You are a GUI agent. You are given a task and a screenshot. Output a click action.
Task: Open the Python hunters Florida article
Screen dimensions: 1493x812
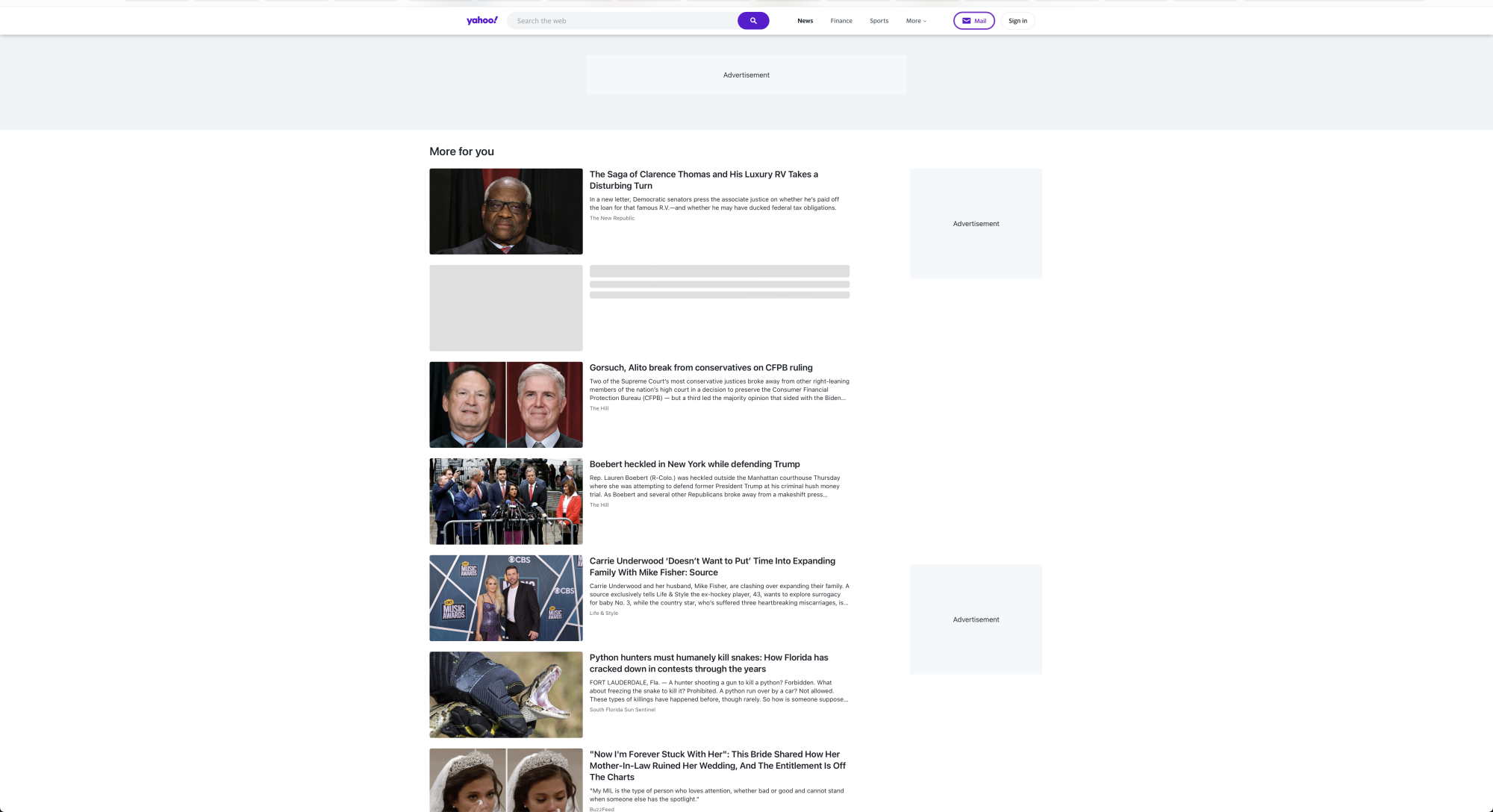pyautogui.click(x=708, y=663)
